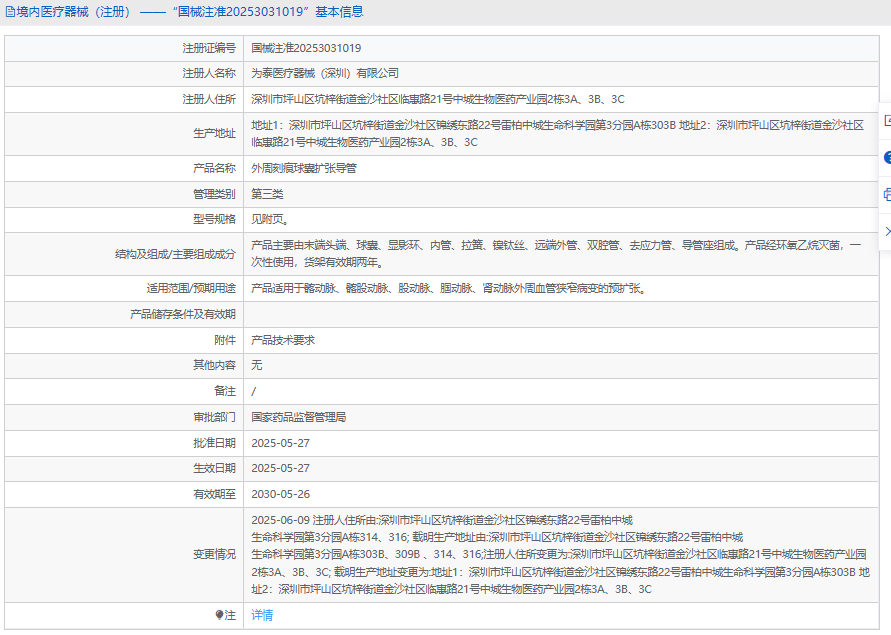Click the 变更情况 row label
The image size is (891, 635).
tap(214, 555)
